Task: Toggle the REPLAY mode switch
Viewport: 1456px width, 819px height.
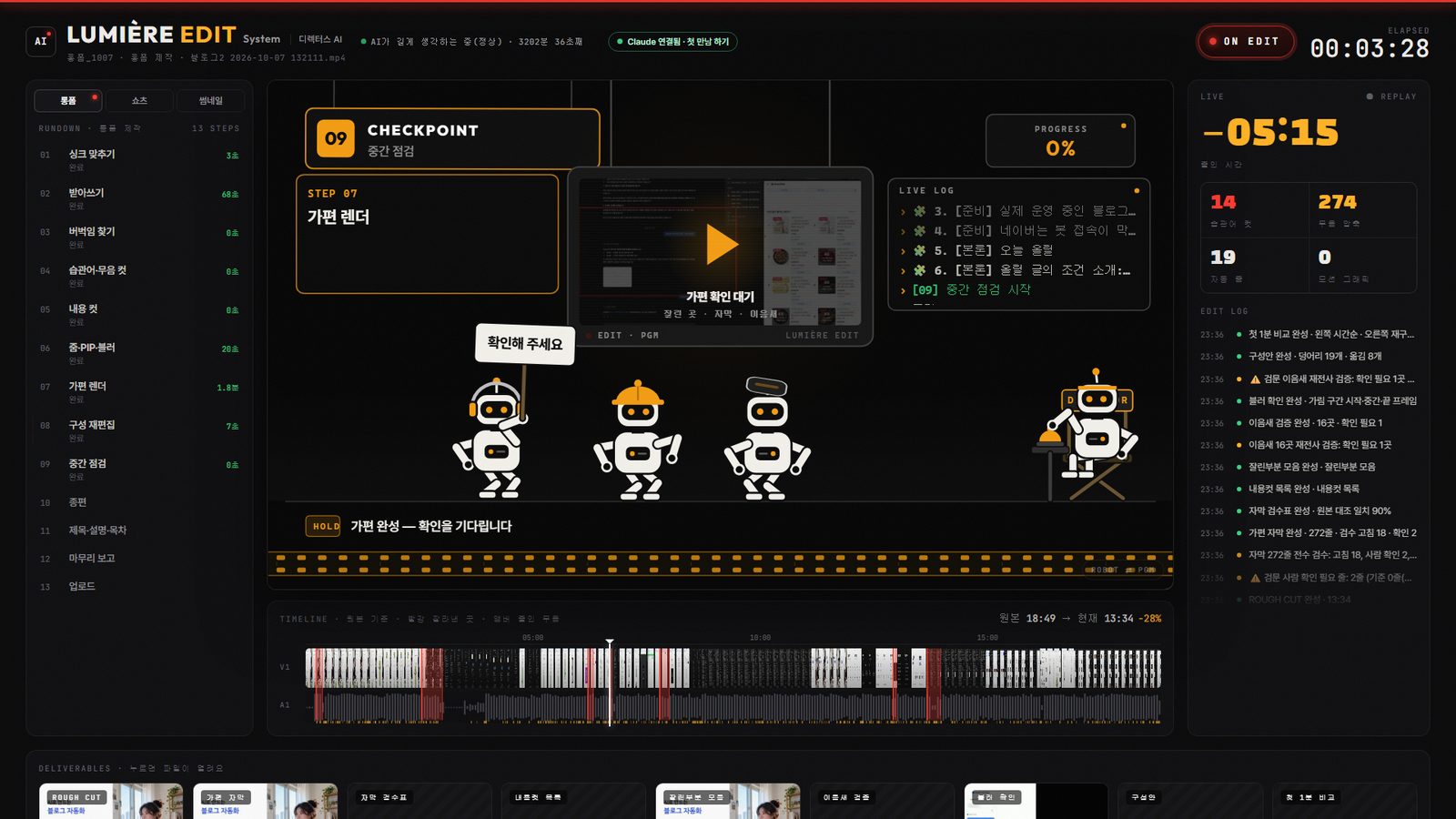Action: 1391,96
